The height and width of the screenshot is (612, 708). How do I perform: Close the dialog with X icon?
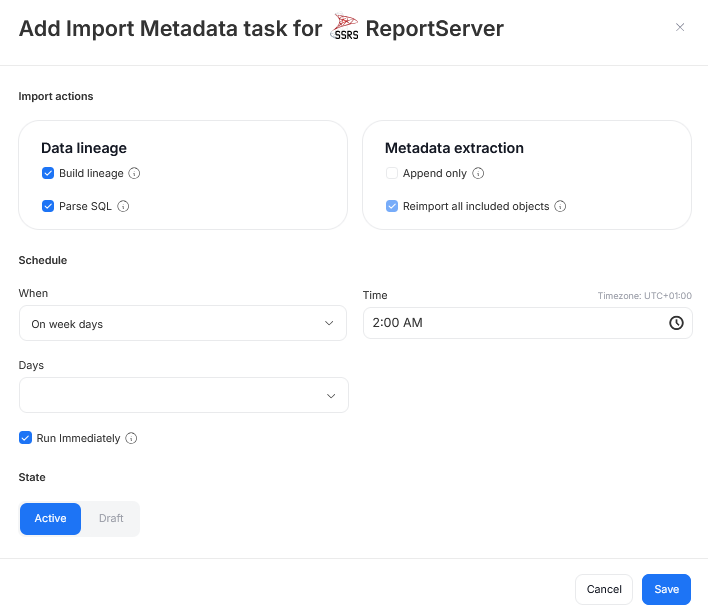point(680,27)
